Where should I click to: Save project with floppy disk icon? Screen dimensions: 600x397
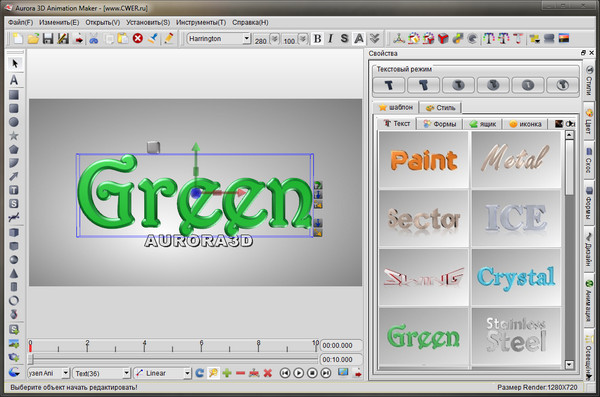pos(48,38)
